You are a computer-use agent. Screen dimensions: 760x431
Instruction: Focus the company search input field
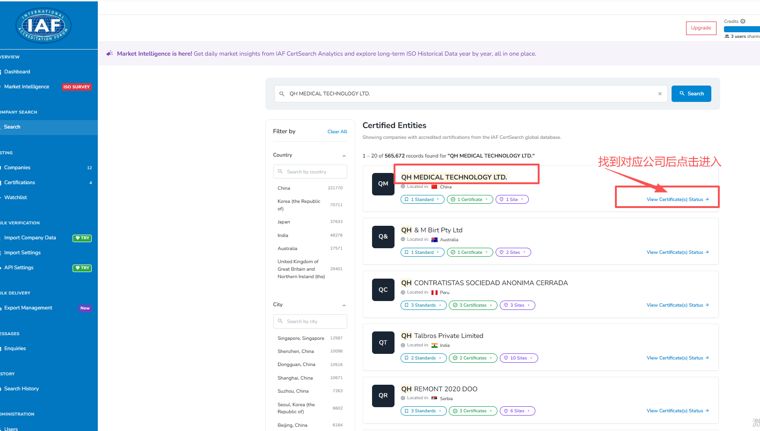tap(470, 94)
